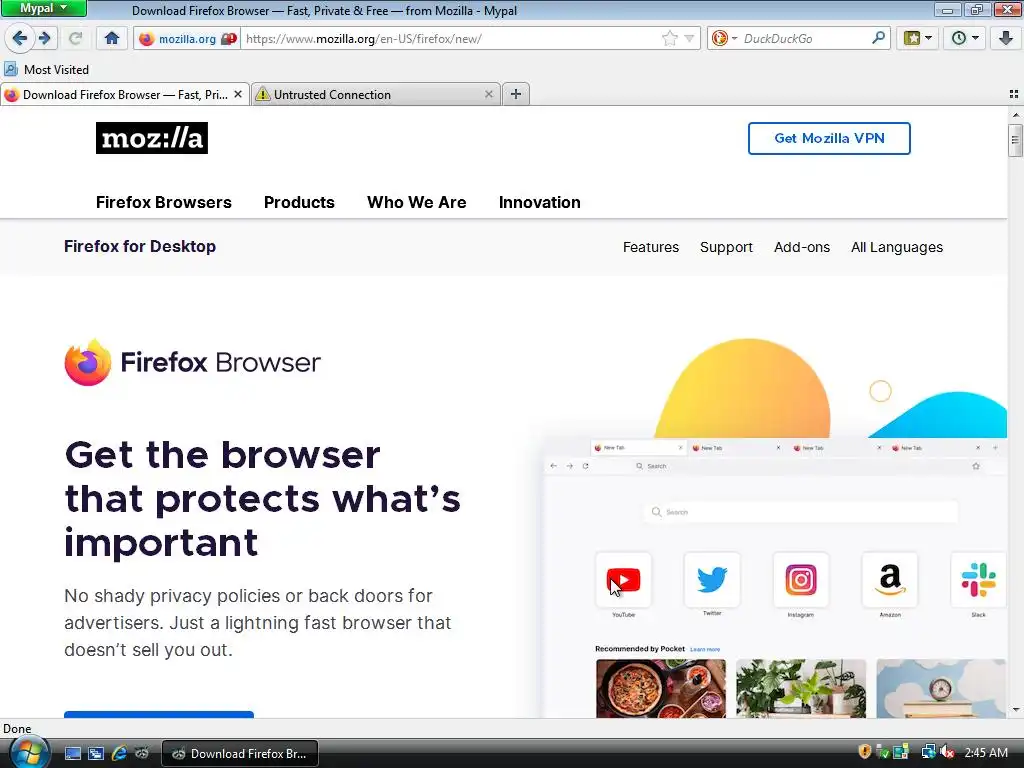The height and width of the screenshot is (768, 1024).
Task: Open a new tab with plus button
Action: point(516,94)
